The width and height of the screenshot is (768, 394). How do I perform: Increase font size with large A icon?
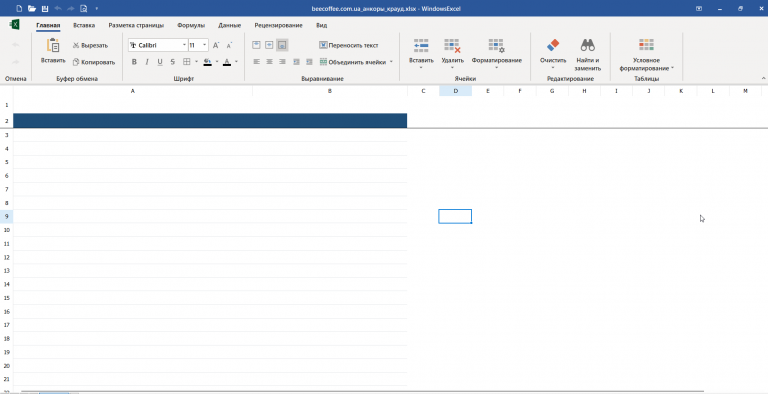(x=216, y=45)
